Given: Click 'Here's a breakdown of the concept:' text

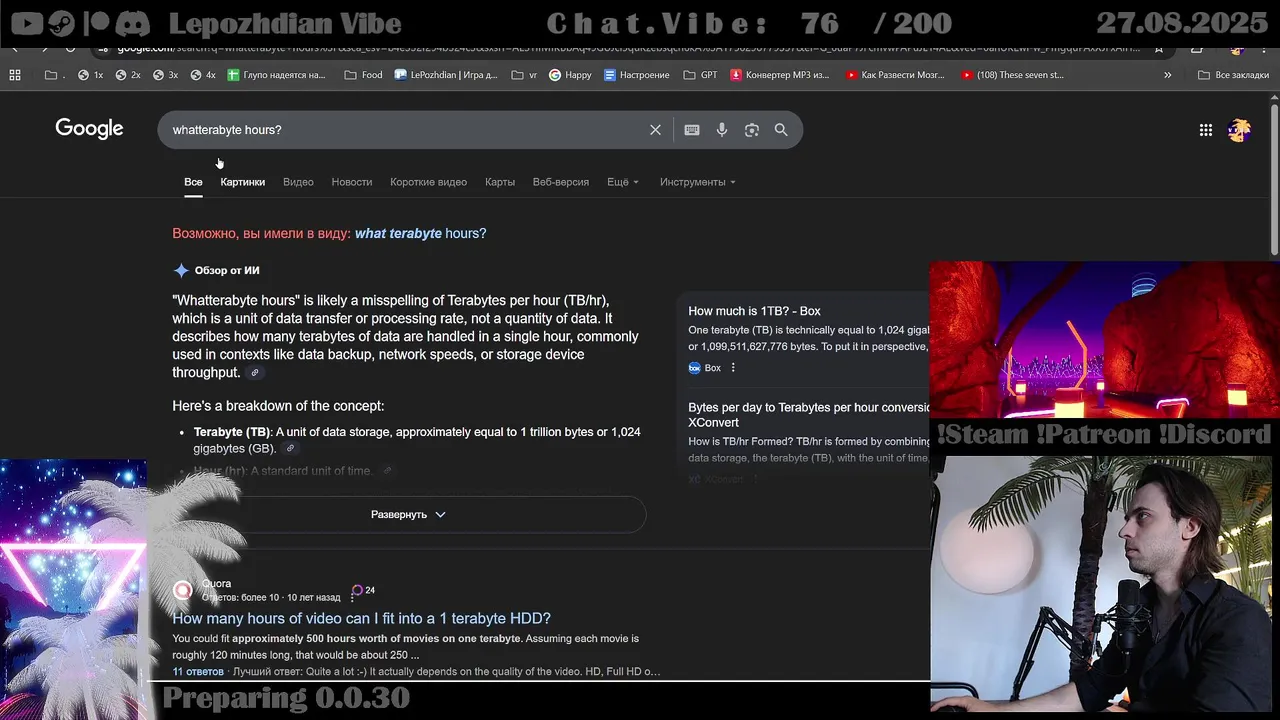Looking at the screenshot, I should [x=278, y=406].
